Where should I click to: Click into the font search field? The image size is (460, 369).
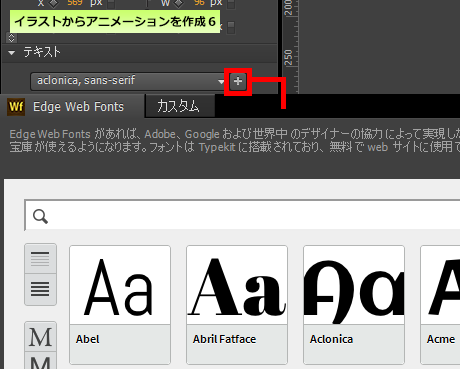[x=243, y=216]
